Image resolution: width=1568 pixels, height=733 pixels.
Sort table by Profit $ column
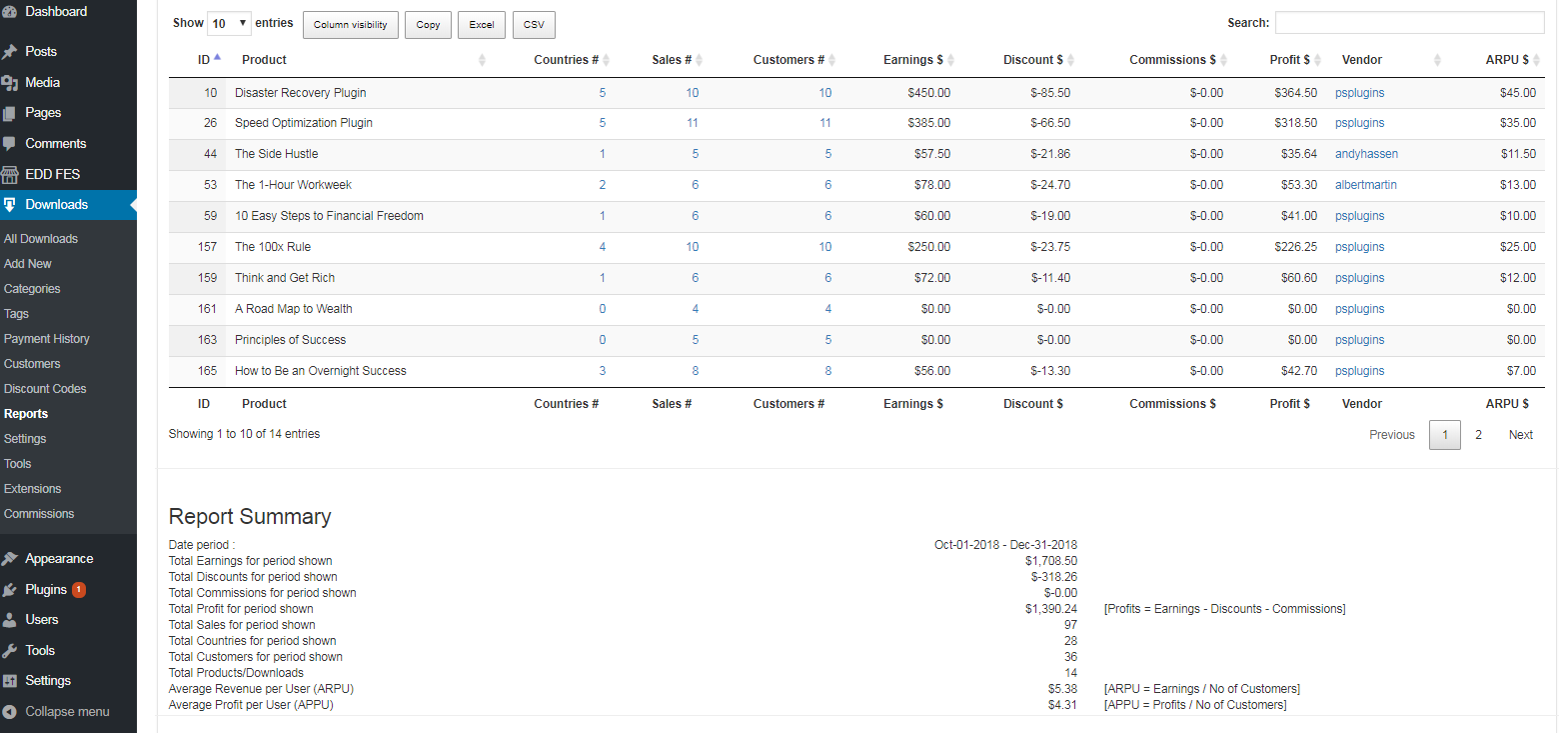1289,60
